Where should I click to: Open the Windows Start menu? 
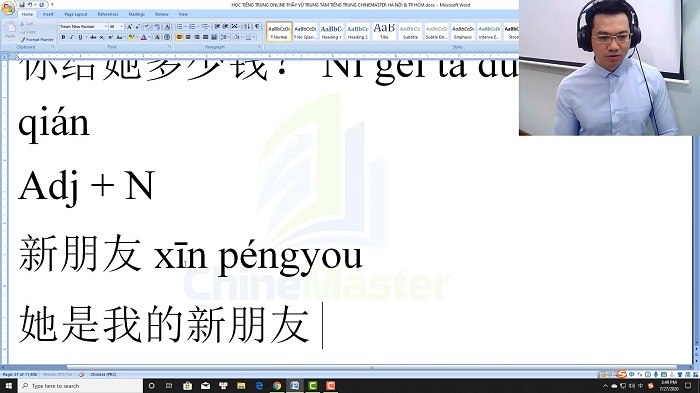pos(8,385)
